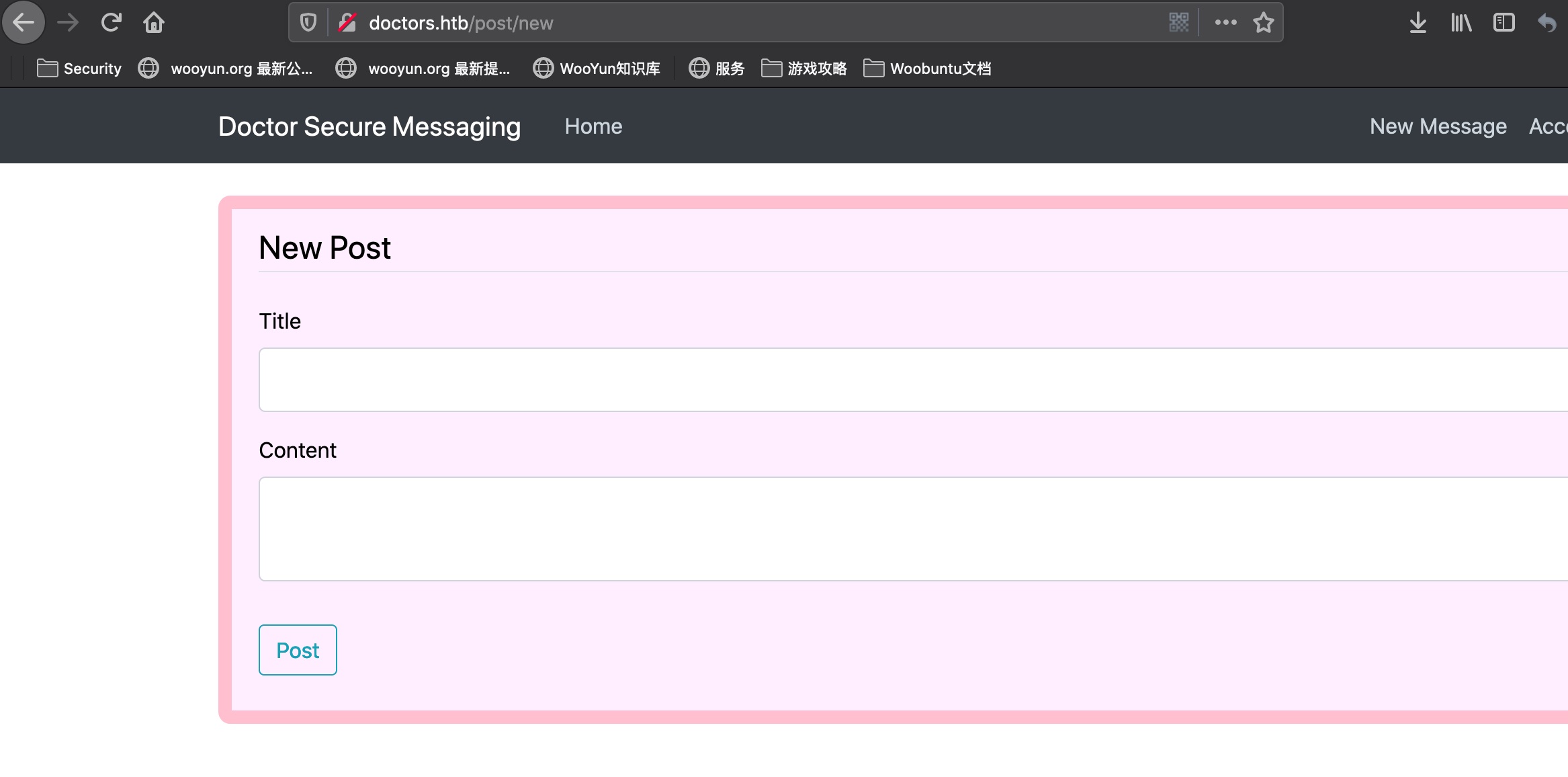Click the forward navigation arrow
1568x777 pixels.
tap(68, 23)
